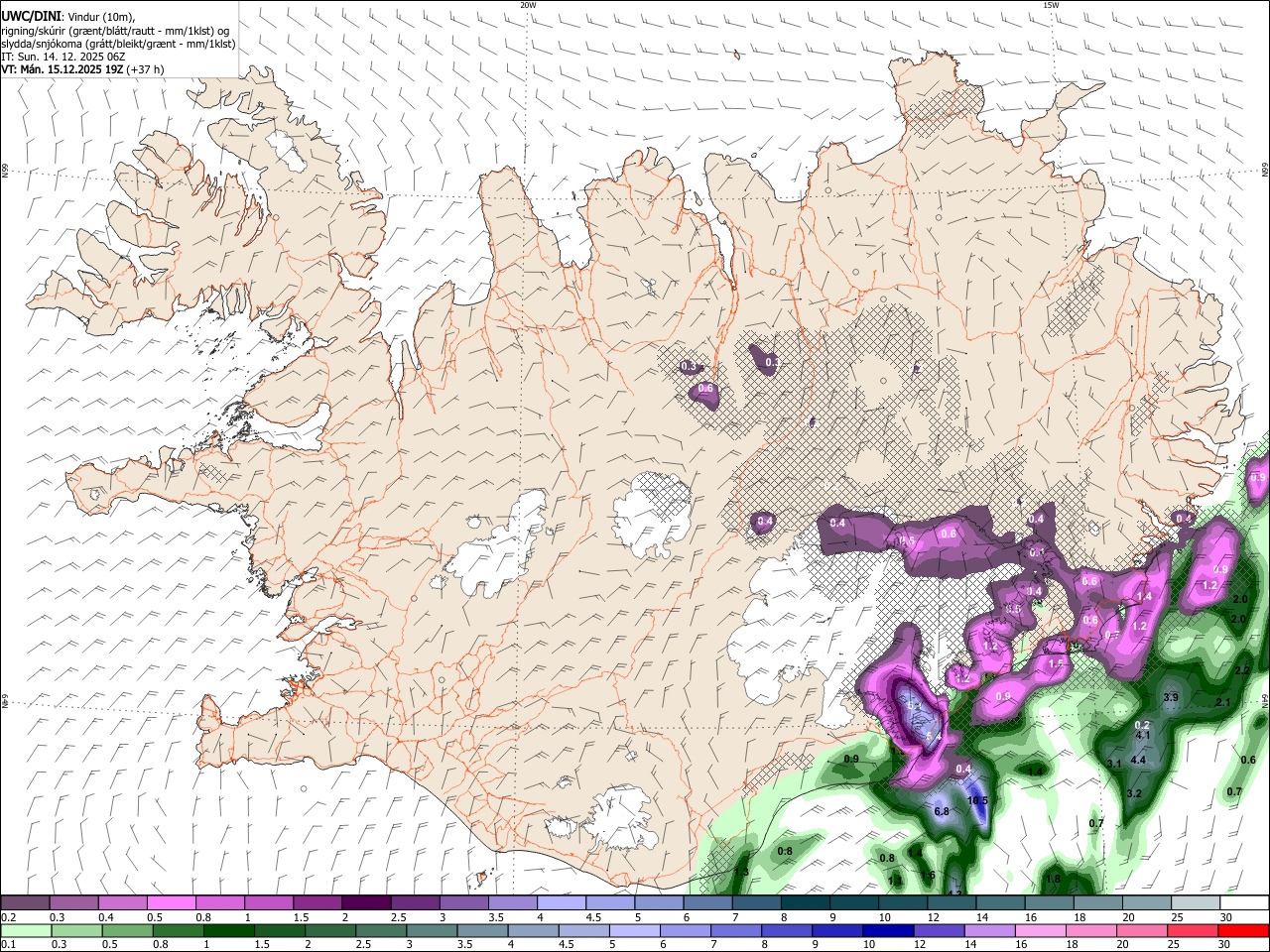
Task: Click the 2.2 precipitation value on map
Action: (1242, 670)
